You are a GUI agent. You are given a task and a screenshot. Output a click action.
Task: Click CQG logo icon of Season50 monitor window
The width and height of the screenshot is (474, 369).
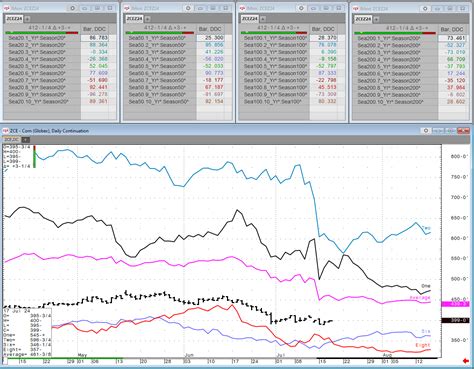click(x=126, y=8)
